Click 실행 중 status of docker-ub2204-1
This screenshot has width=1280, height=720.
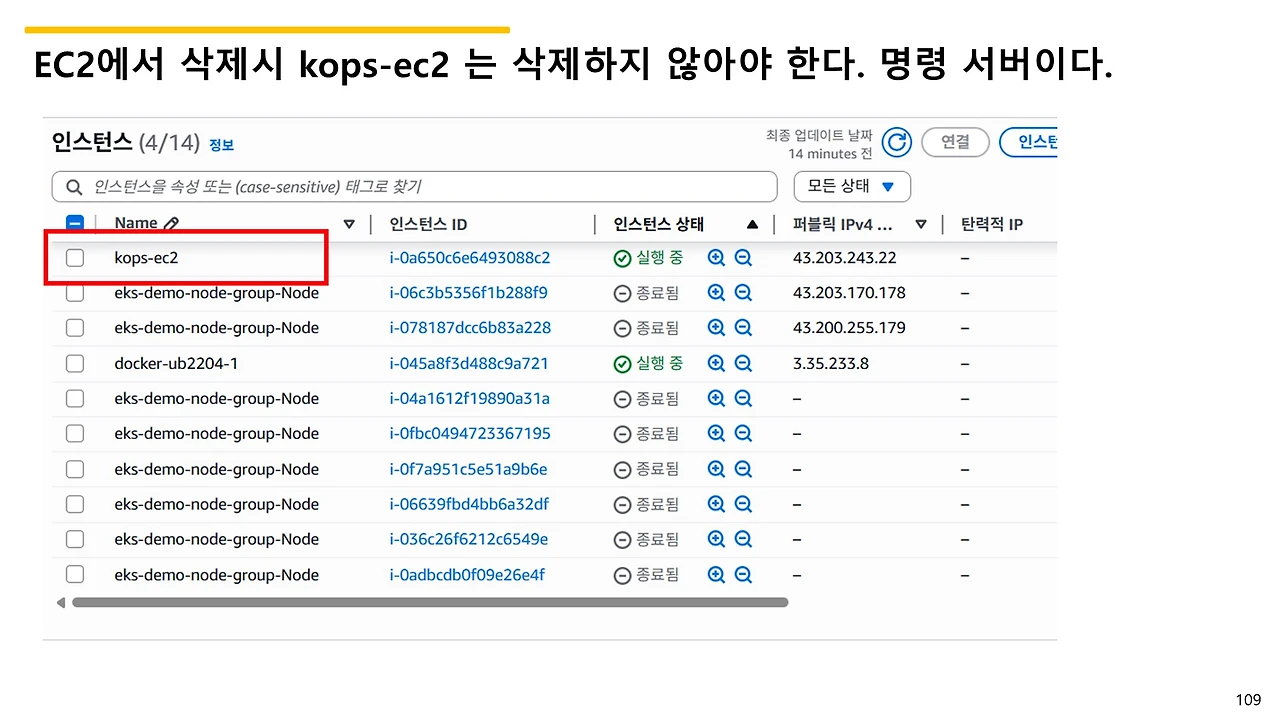(x=648, y=364)
